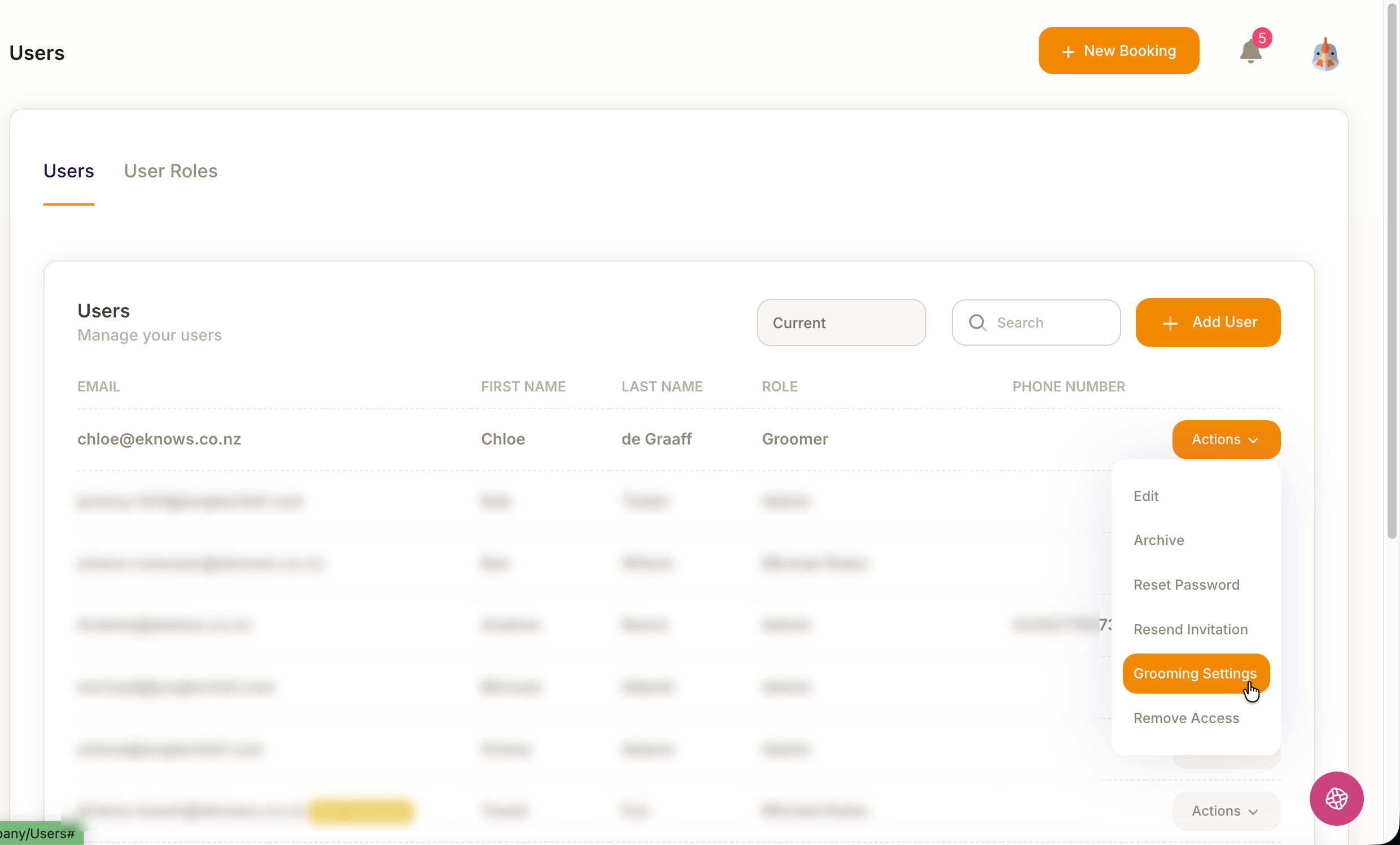Select Edit in the actions menu

pyautogui.click(x=1145, y=496)
